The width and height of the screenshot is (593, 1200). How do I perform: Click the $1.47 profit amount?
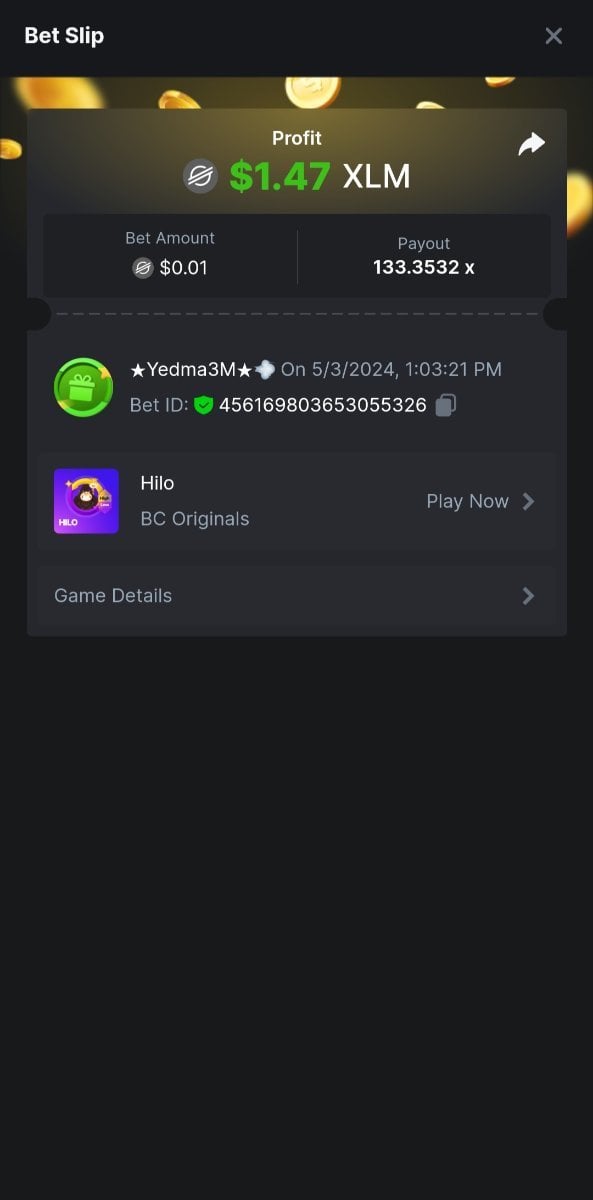(280, 177)
